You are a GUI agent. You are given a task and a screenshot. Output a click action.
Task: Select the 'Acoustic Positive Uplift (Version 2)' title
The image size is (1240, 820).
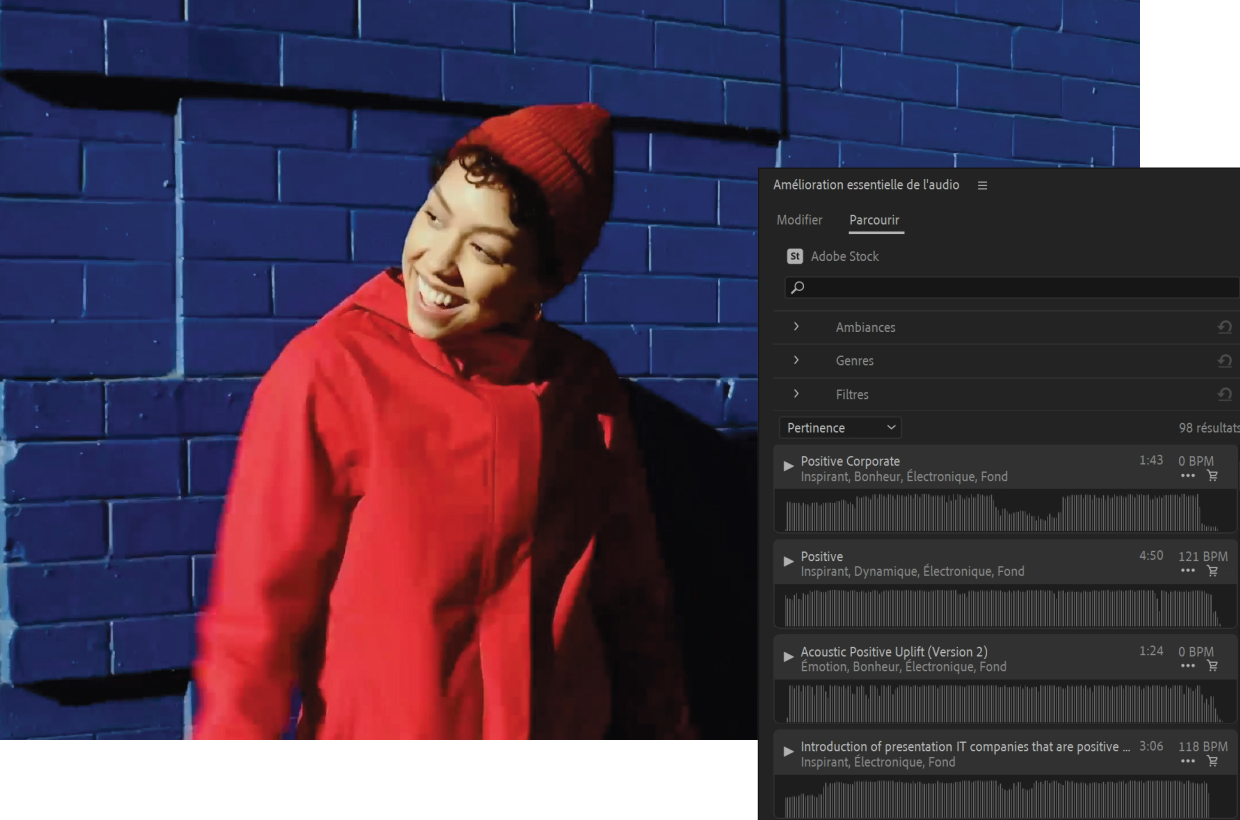tap(894, 652)
